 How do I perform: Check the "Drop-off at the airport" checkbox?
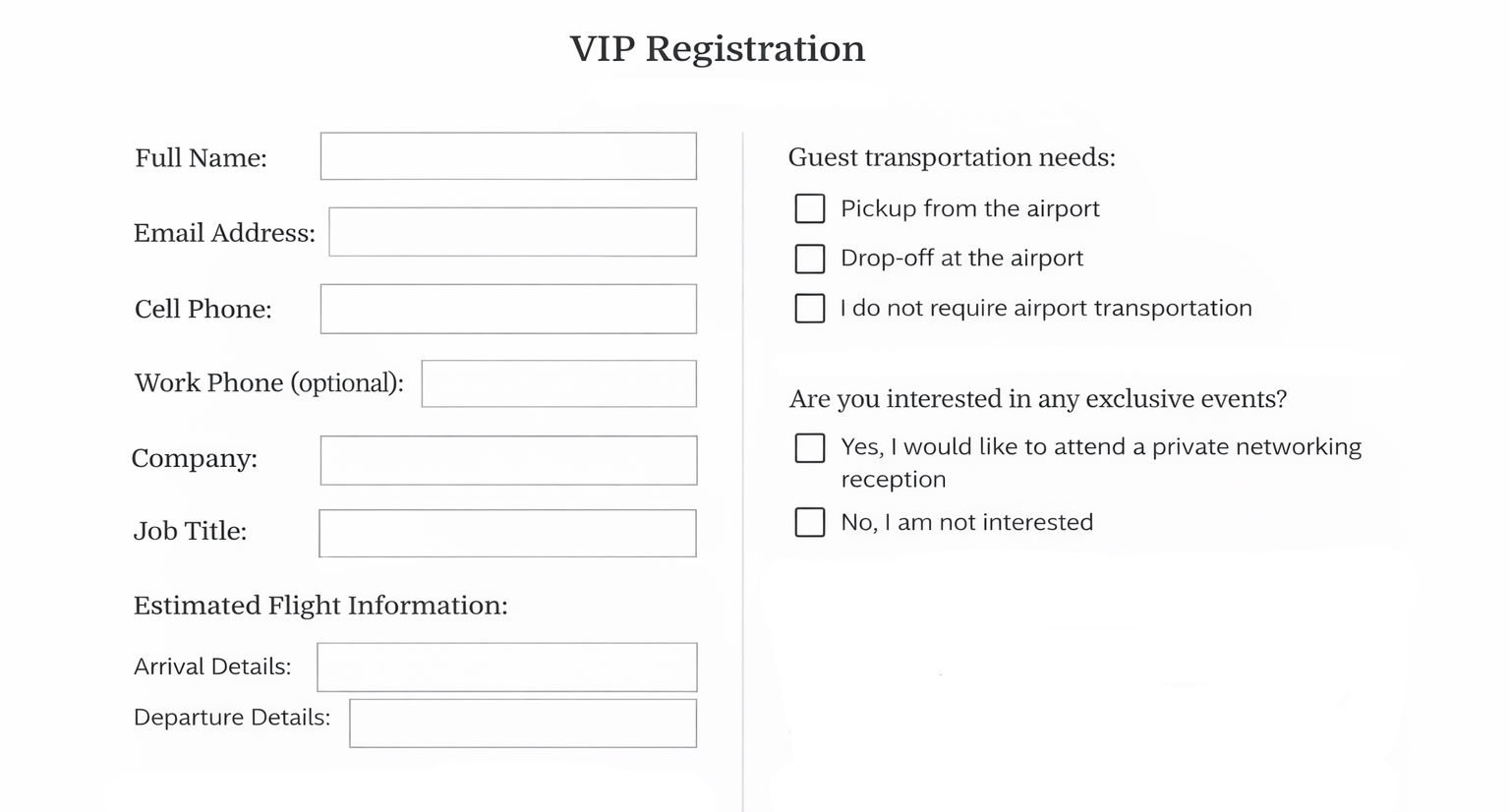coord(809,259)
